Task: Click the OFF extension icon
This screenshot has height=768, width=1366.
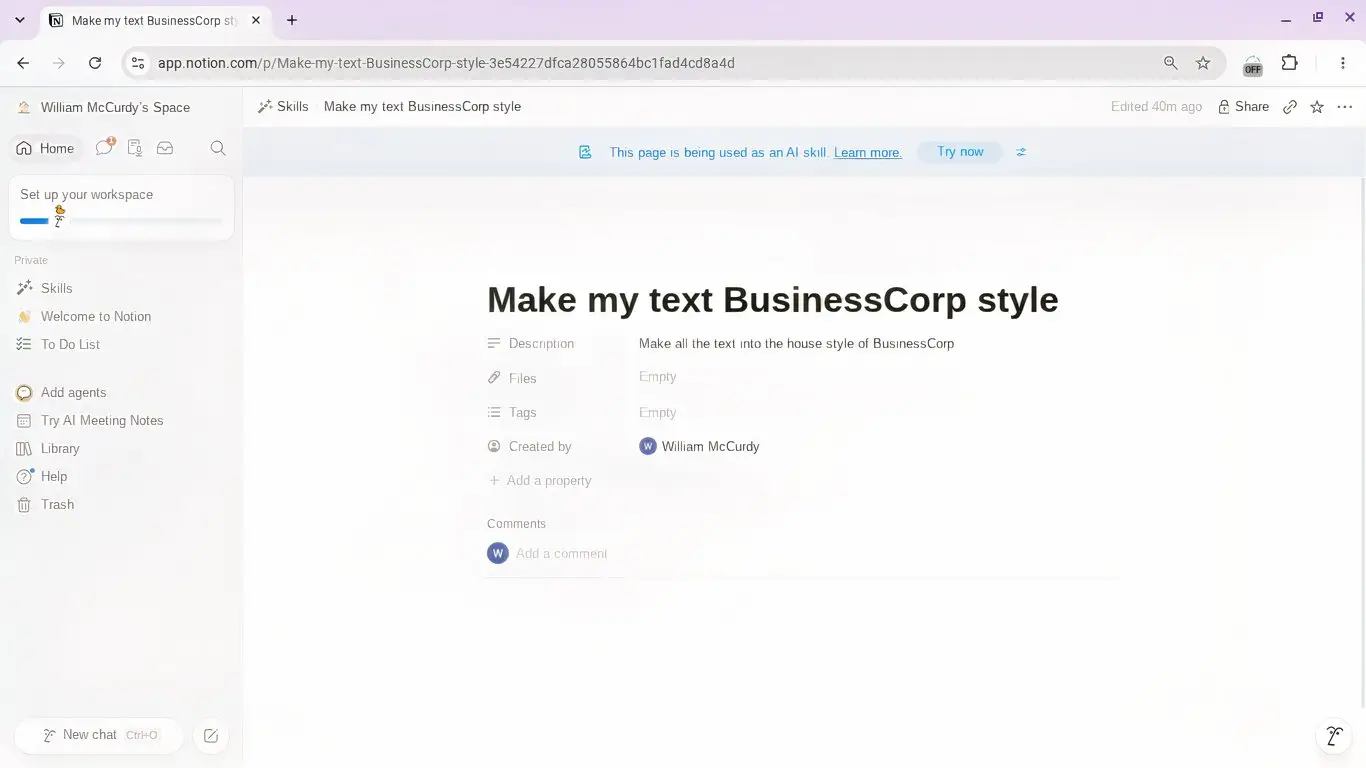Action: 1252,65
